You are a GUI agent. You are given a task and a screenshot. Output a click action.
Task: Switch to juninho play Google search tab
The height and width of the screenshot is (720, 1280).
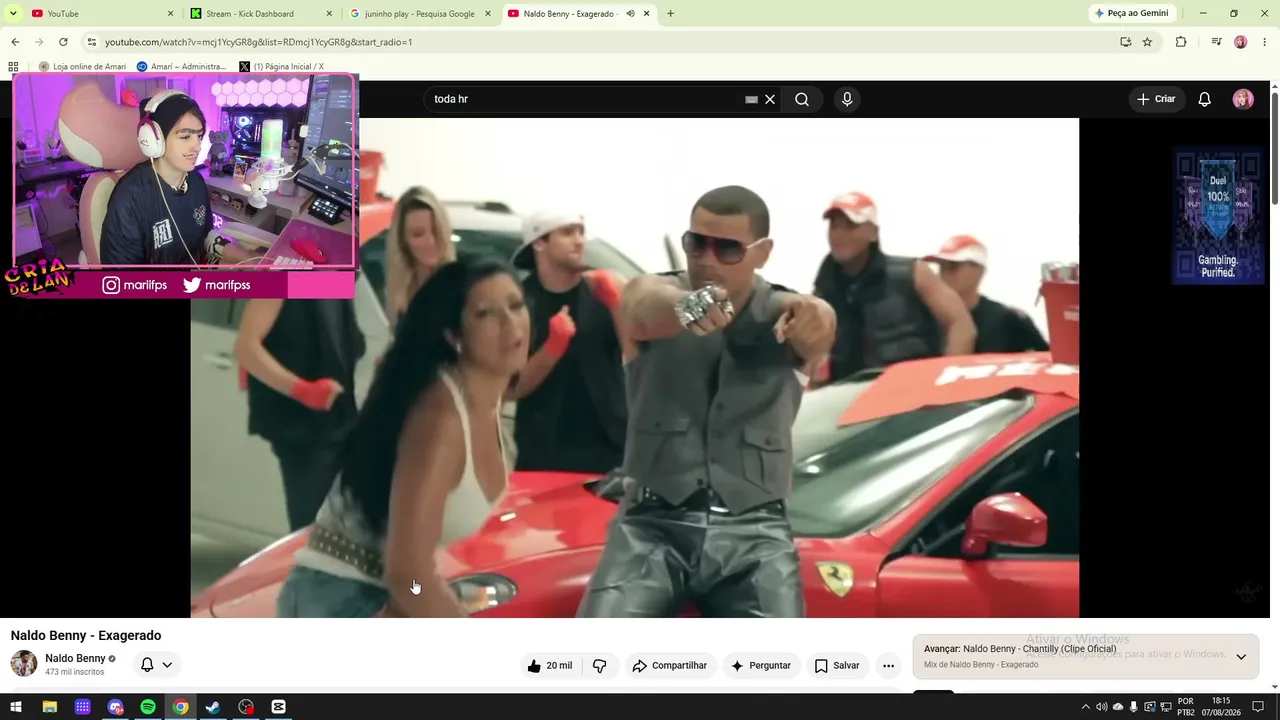coord(419,14)
